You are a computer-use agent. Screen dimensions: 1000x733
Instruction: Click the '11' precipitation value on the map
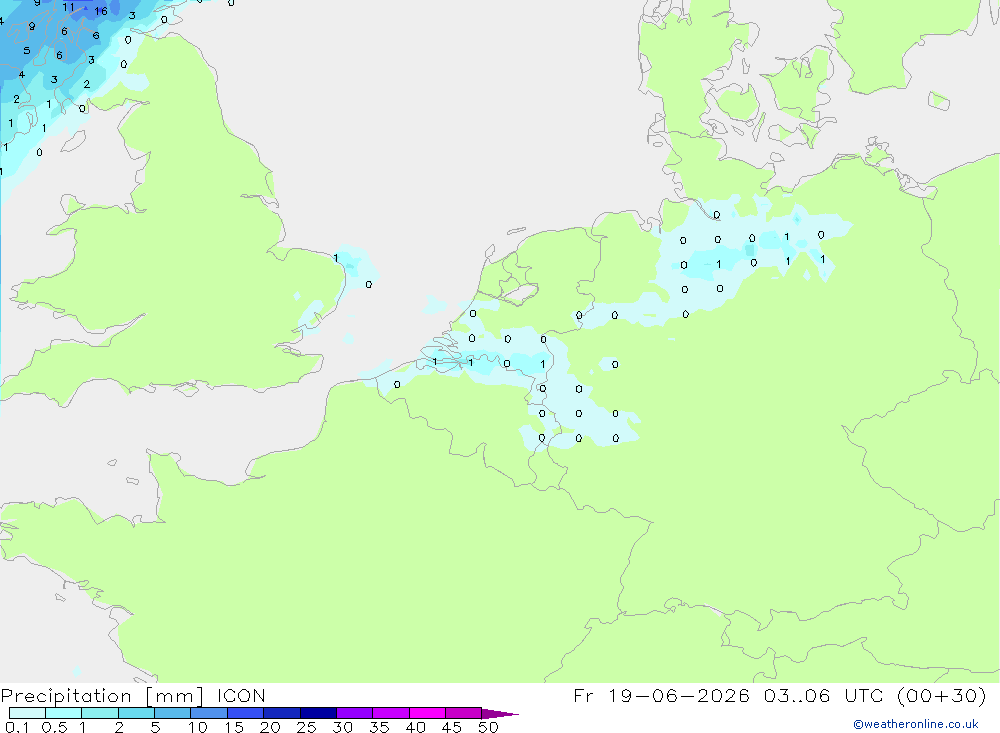pos(68,7)
